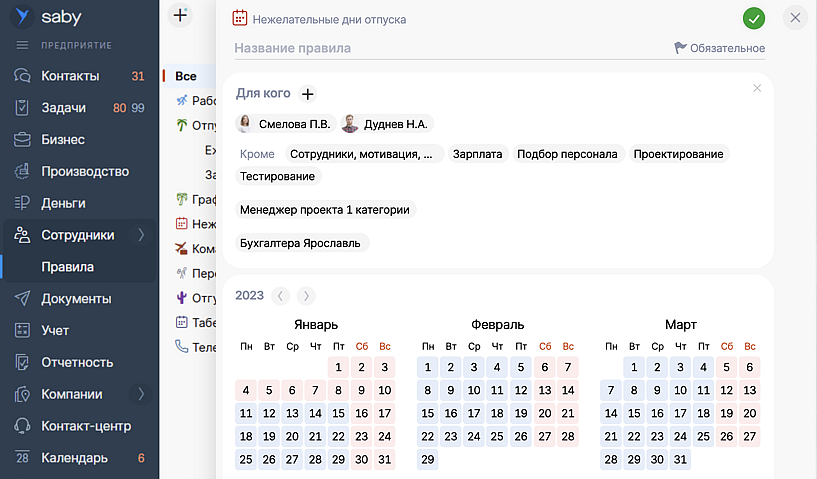Select the Все filter tab

coord(186,76)
